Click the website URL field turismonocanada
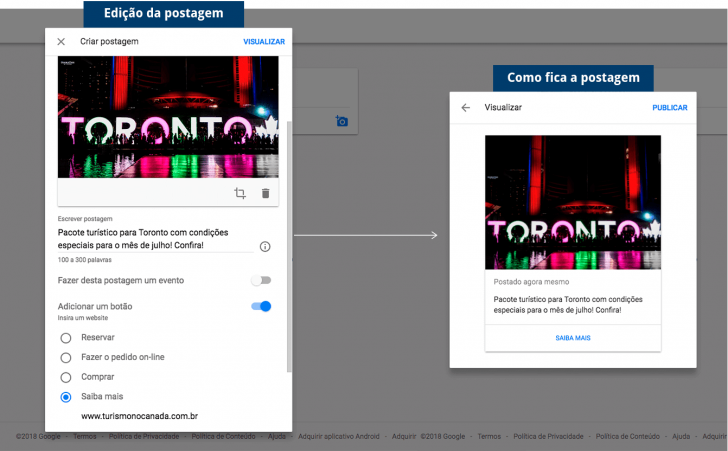The height and width of the screenshot is (451, 728). click(x=139, y=416)
